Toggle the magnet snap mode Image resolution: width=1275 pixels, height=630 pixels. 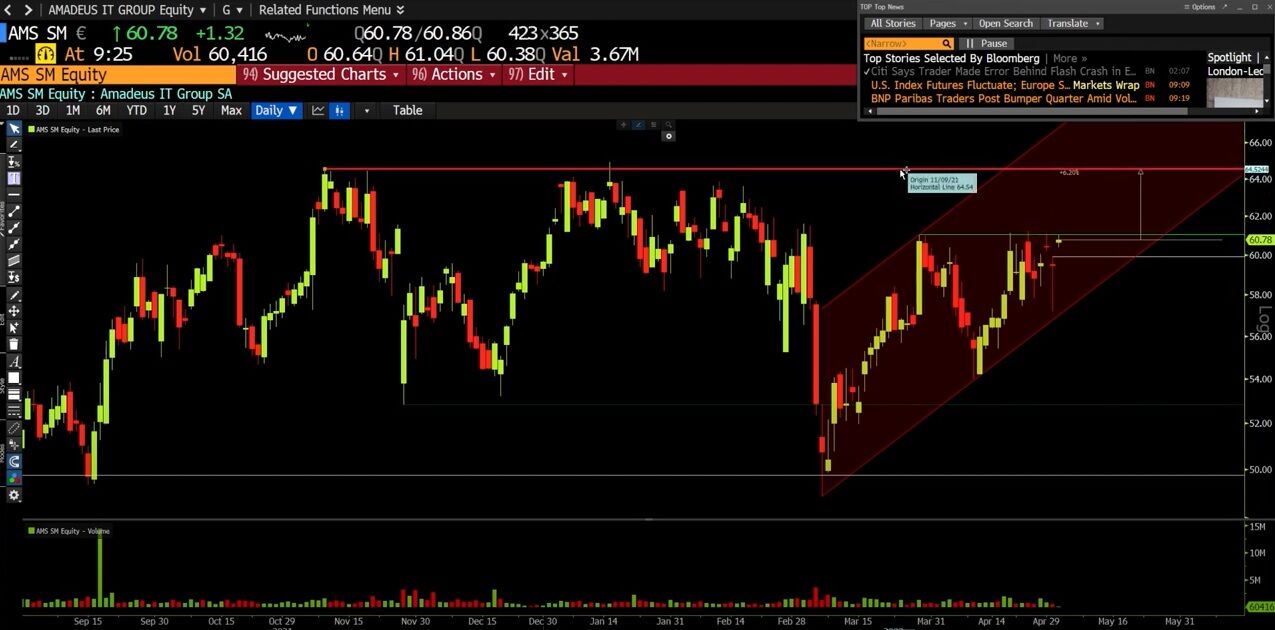14,460
